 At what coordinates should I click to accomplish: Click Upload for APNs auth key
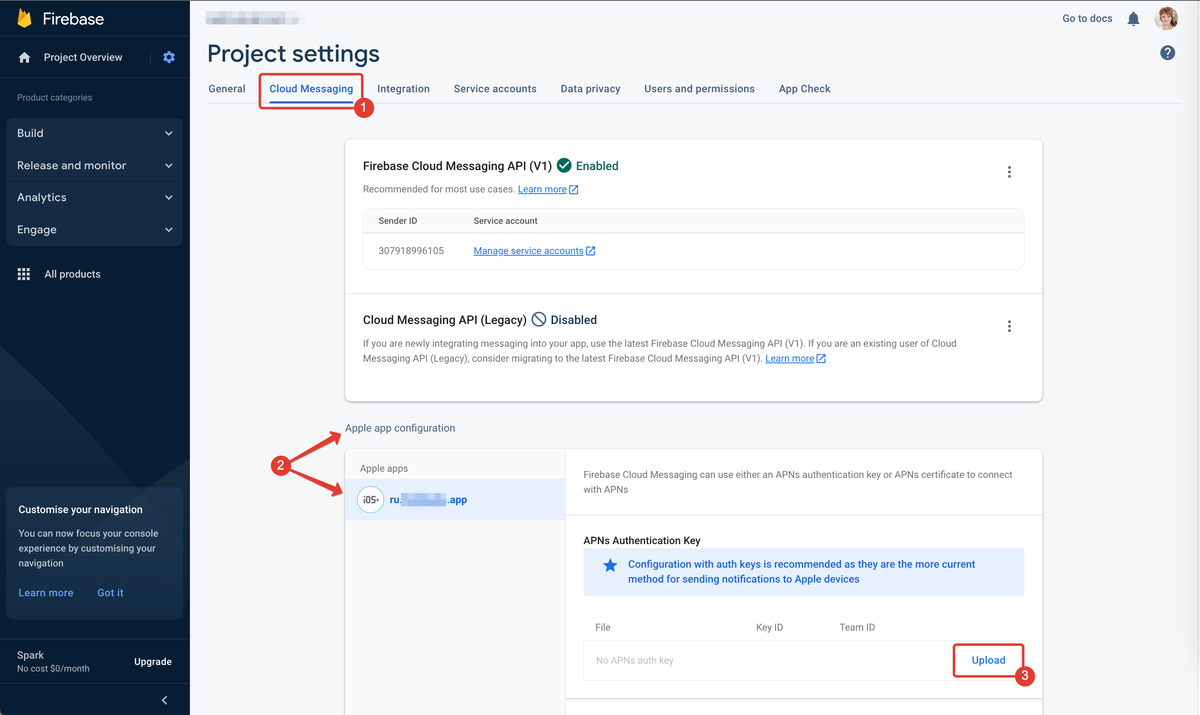point(989,660)
